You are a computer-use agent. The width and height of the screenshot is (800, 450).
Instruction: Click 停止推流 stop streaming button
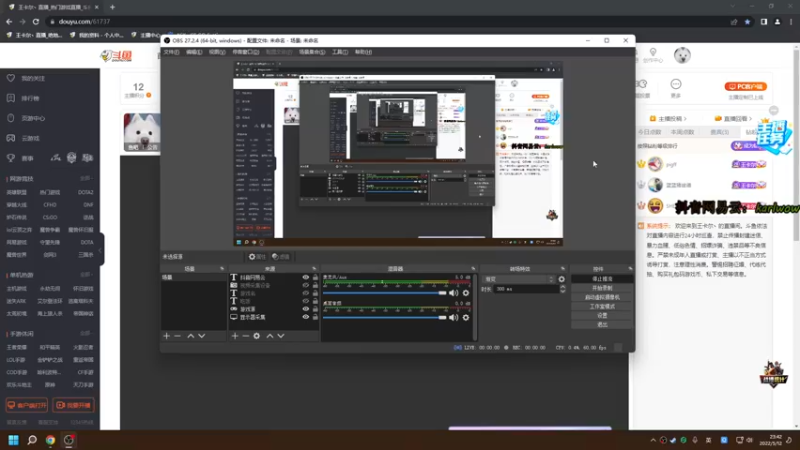coord(602,279)
